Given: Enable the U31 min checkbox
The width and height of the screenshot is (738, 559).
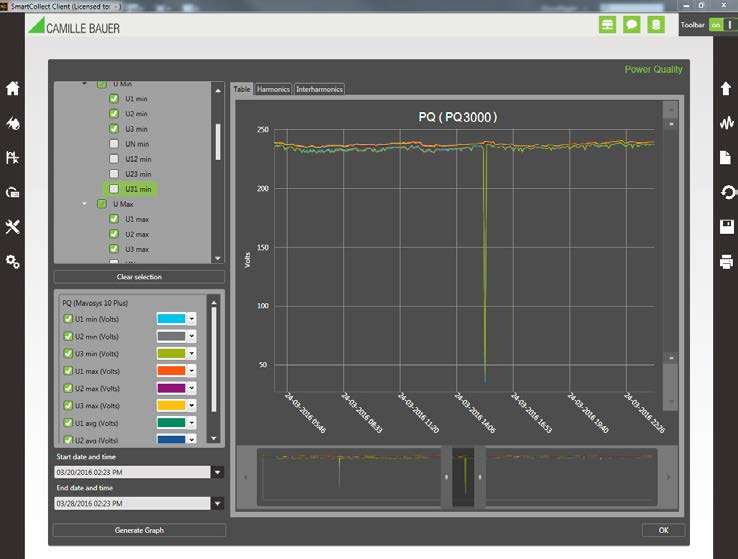Looking at the screenshot, I should pos(115,189).
